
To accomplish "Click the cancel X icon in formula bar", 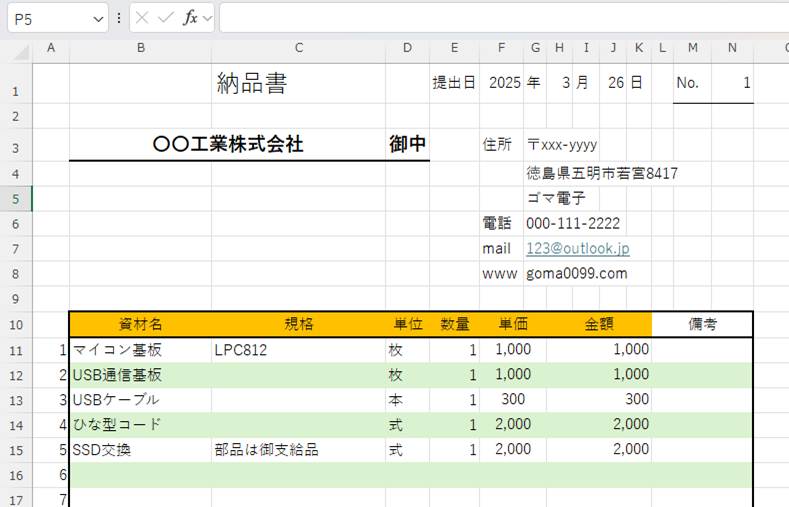I will pos(143,18).
